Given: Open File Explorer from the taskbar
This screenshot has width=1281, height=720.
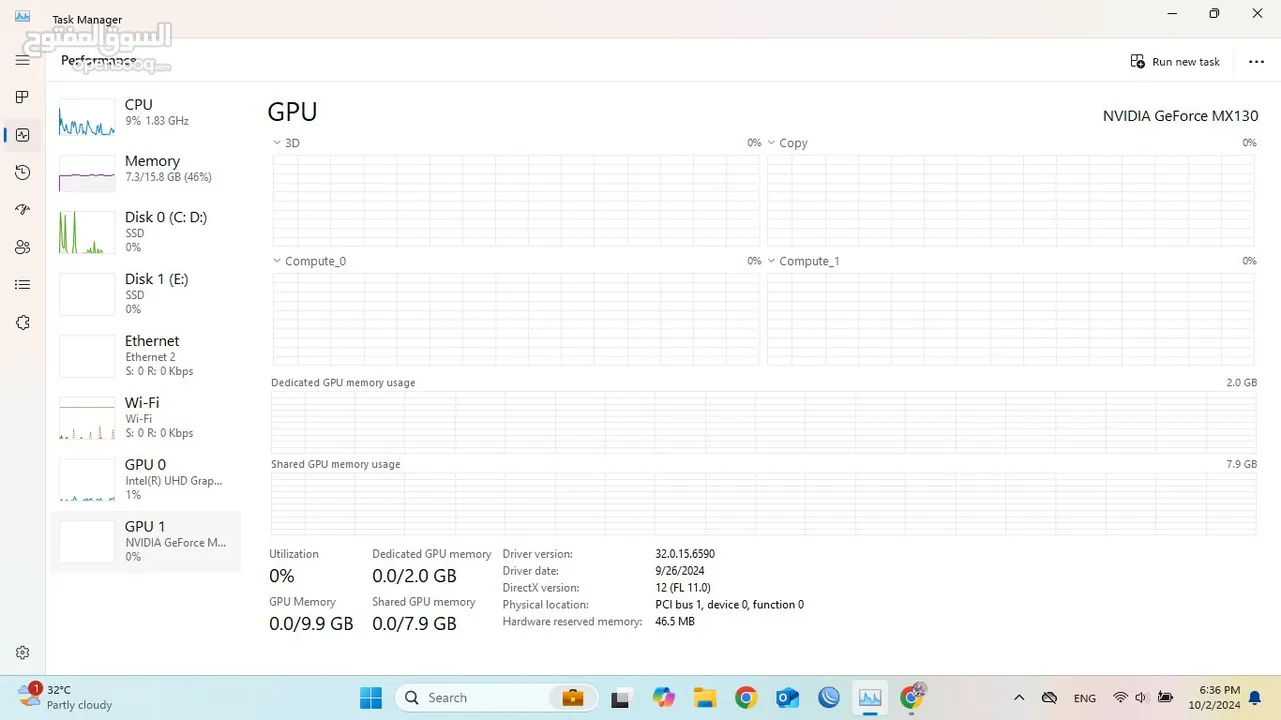Looking at the screenshot, I should click(x=705, y=698).
